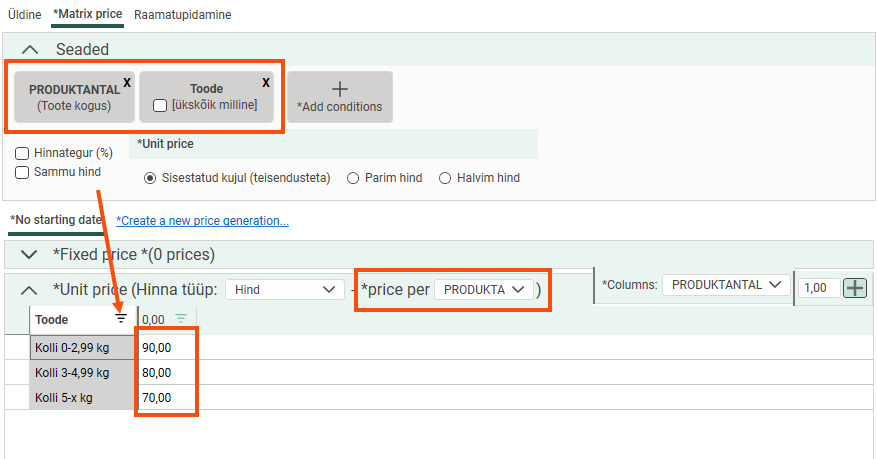Open the Hinna tüüp Hind dropdown
877x459 pixels.
coord(284,289)
